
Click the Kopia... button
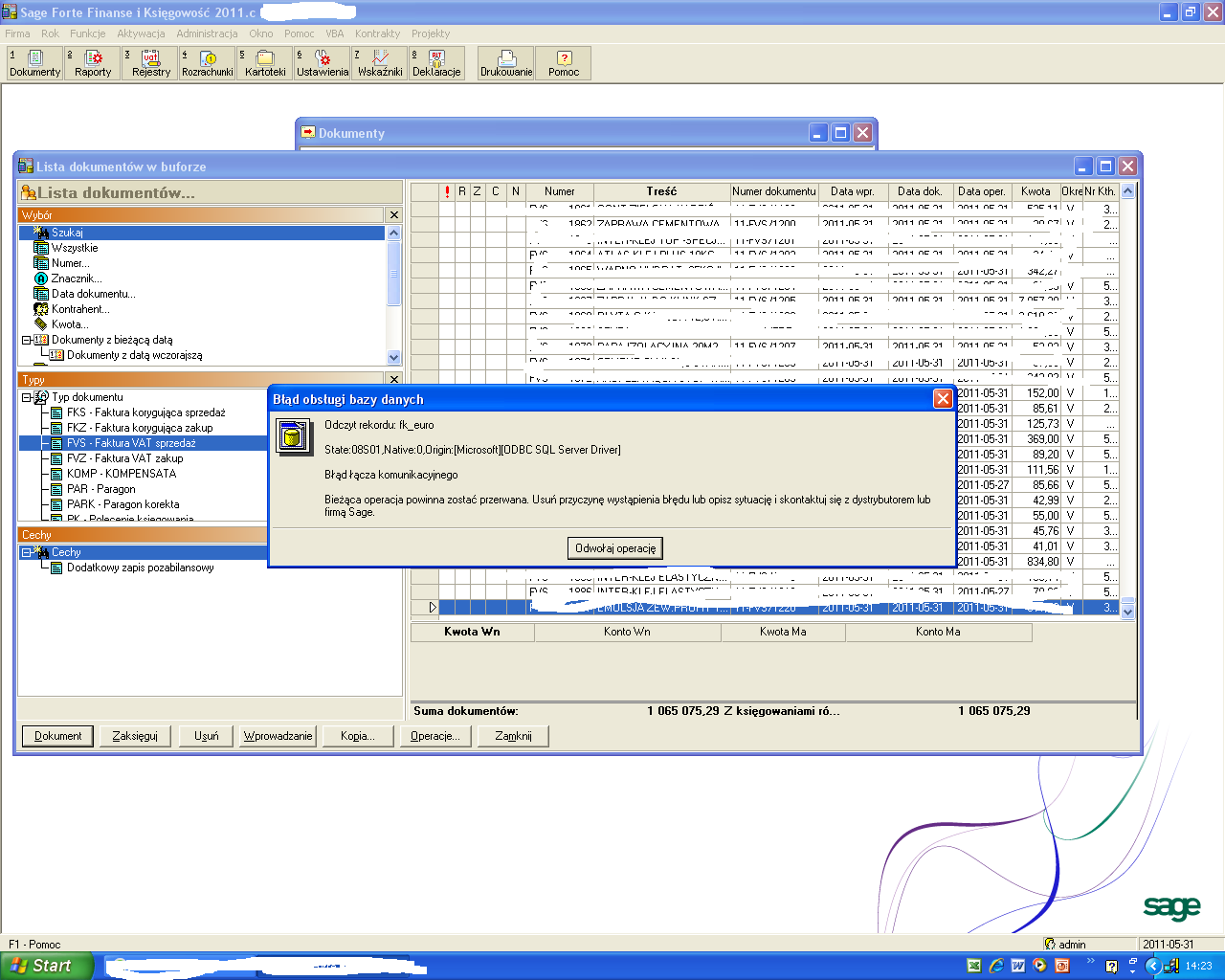click(357, 736)
